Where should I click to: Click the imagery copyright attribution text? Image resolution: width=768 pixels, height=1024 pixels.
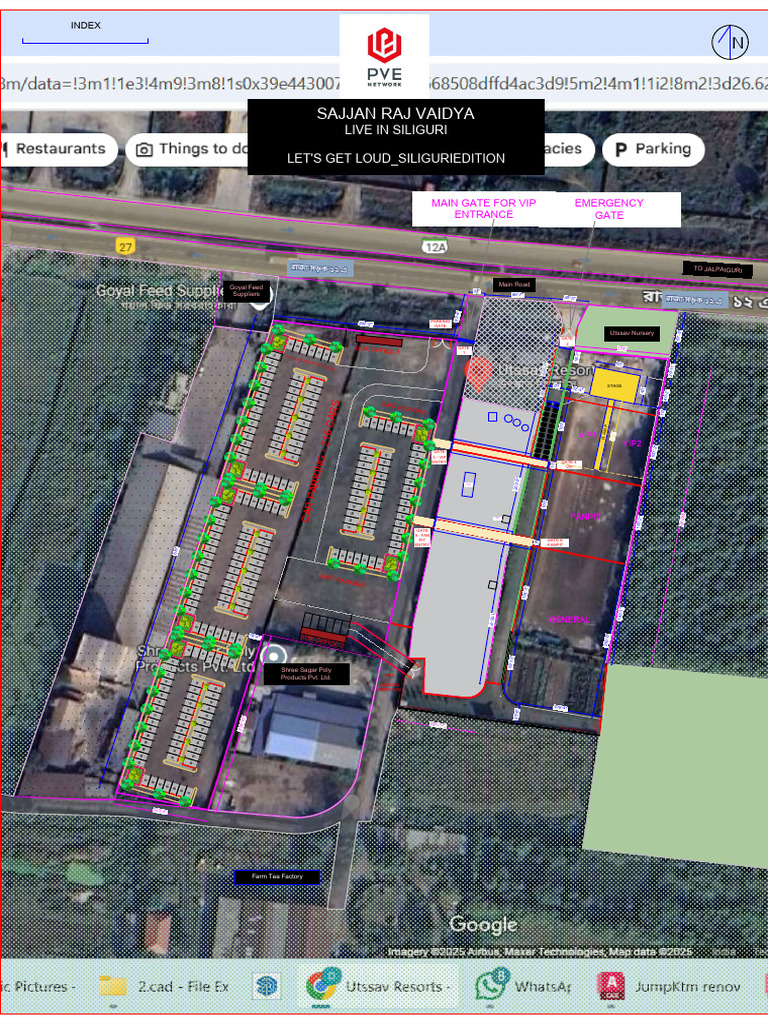539,952
